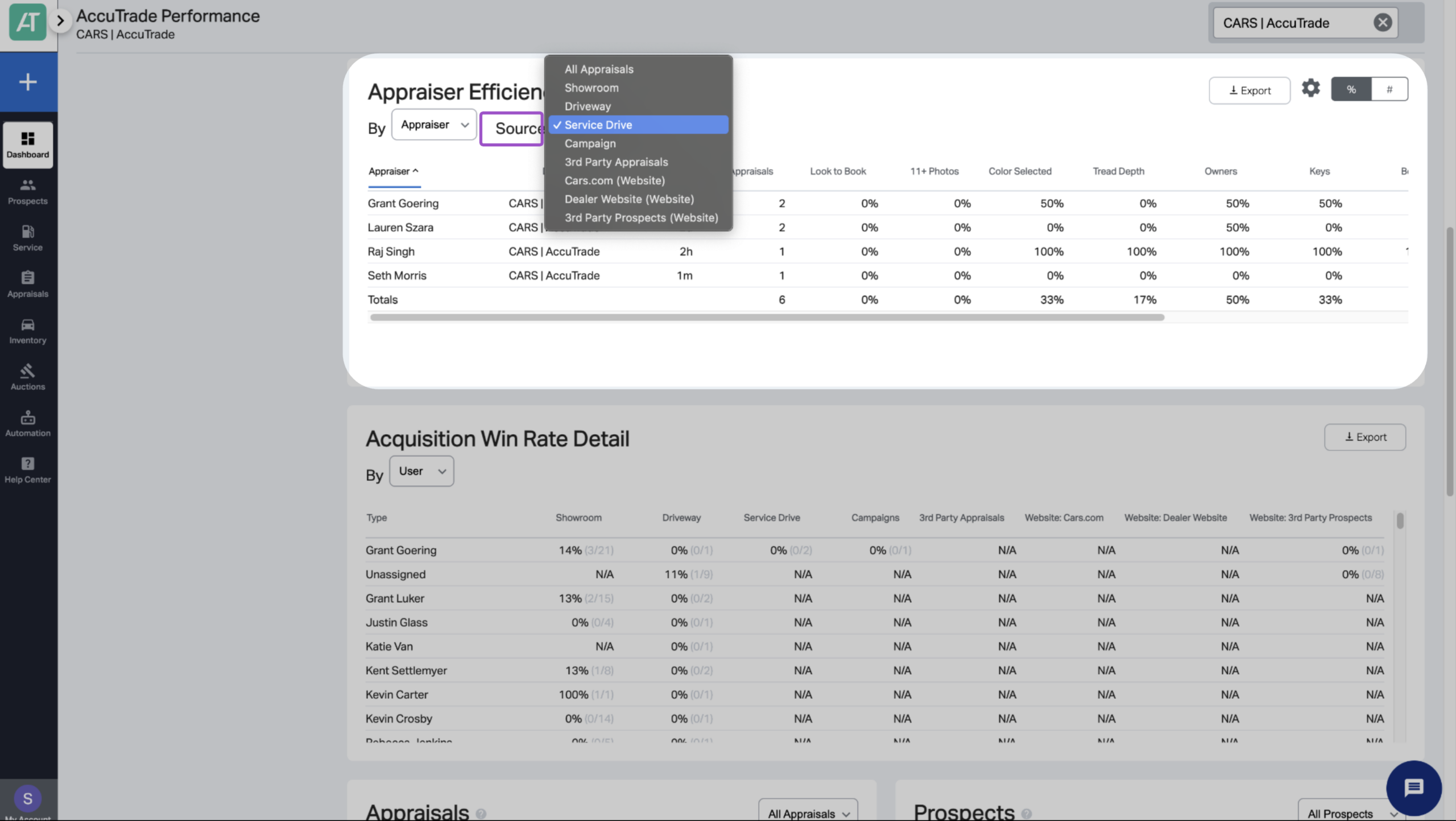Open the Automation robot section

point(28,424)
